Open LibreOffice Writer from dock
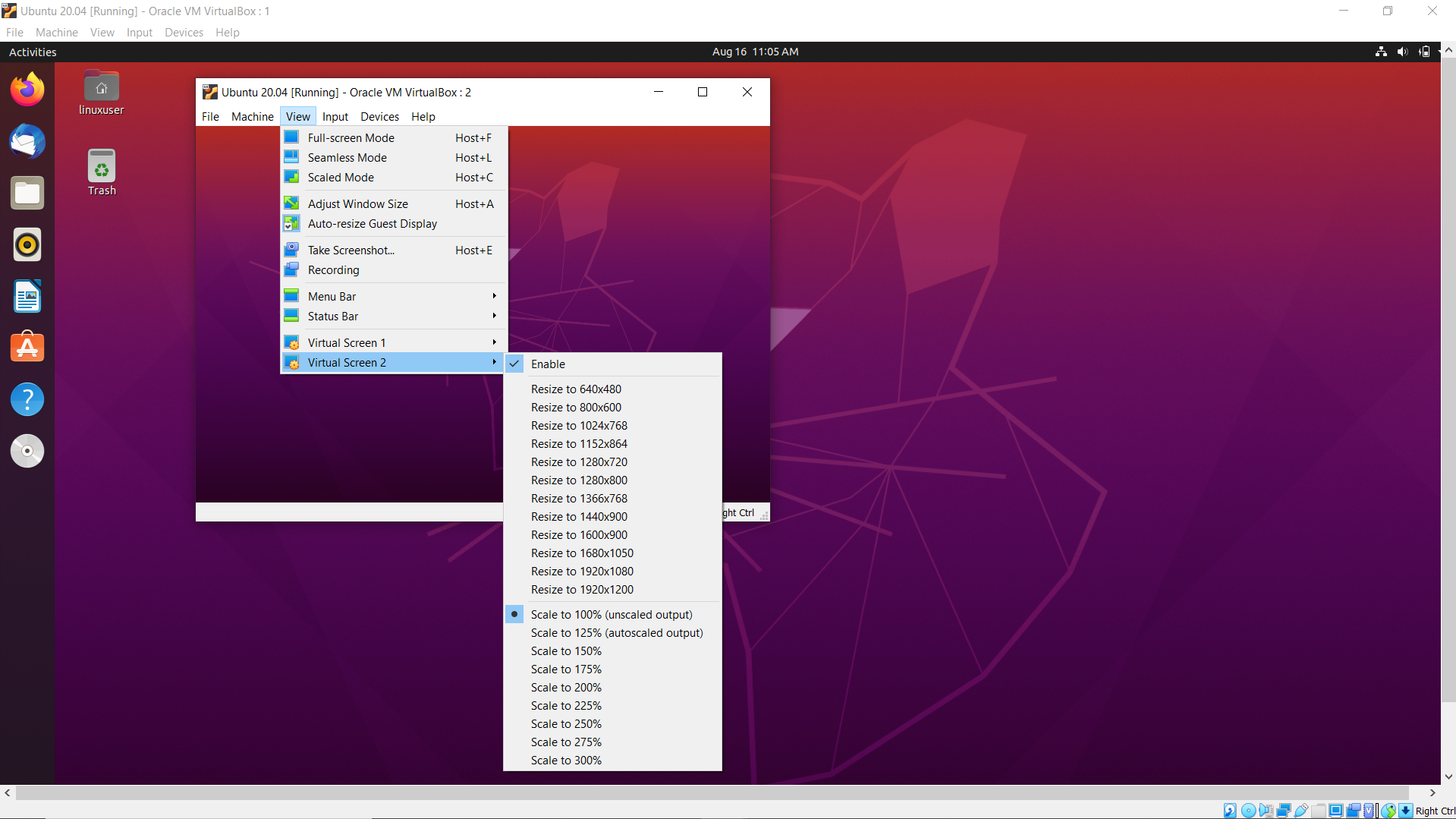The width and height of the screenshot is (1456, 819). click(x=27, y=296)
